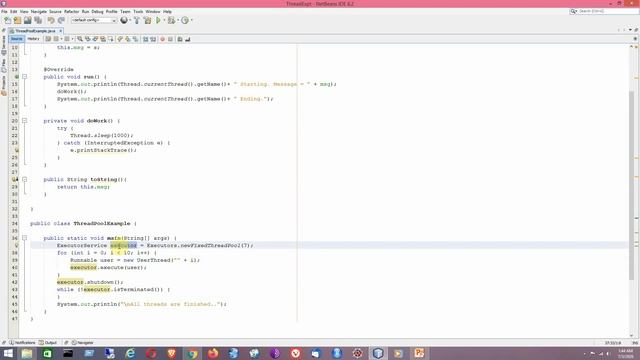Switch to History view

pos(33,39)
